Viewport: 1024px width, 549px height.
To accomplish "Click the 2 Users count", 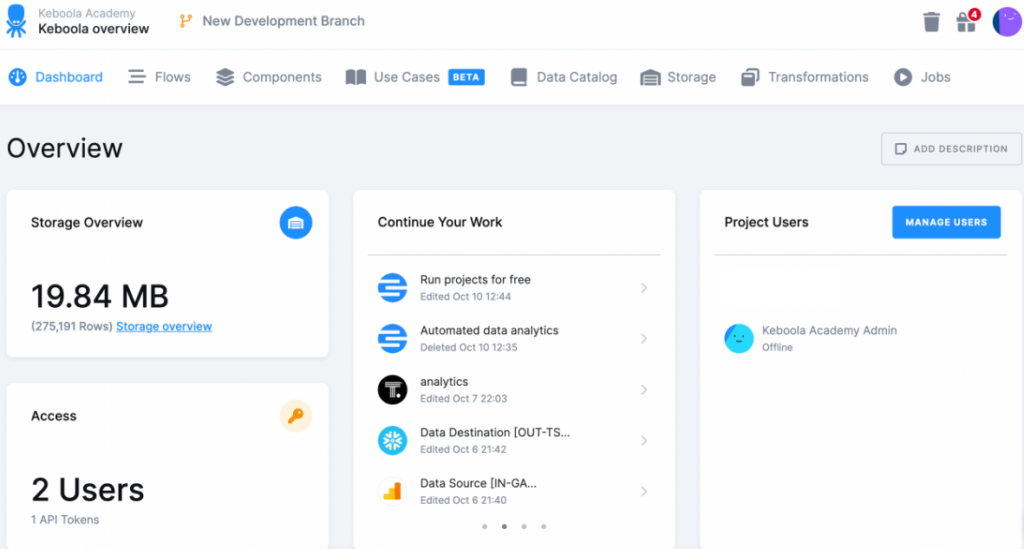I will click(x=88, y=490).
